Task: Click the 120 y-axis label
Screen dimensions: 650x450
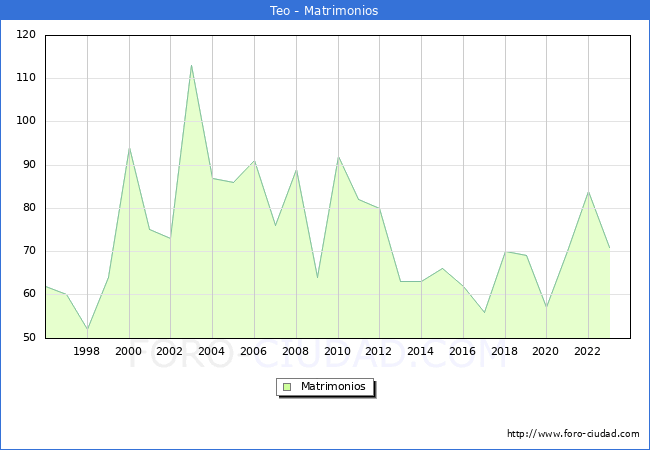Action: (26, 35)
